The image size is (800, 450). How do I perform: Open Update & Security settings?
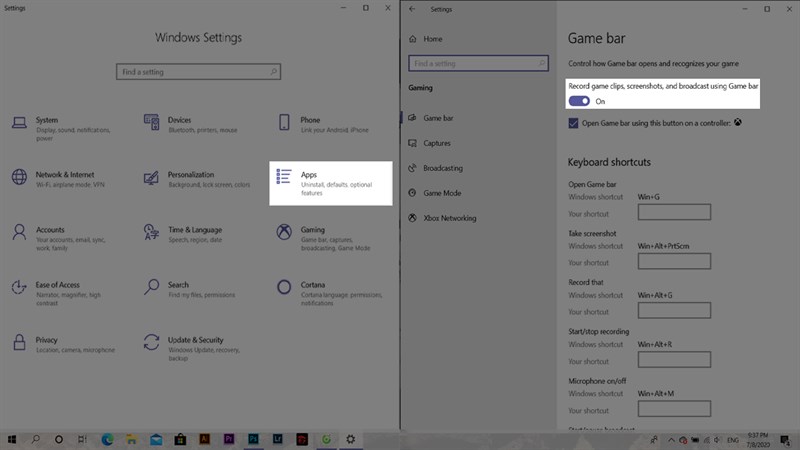pos(195,345)
